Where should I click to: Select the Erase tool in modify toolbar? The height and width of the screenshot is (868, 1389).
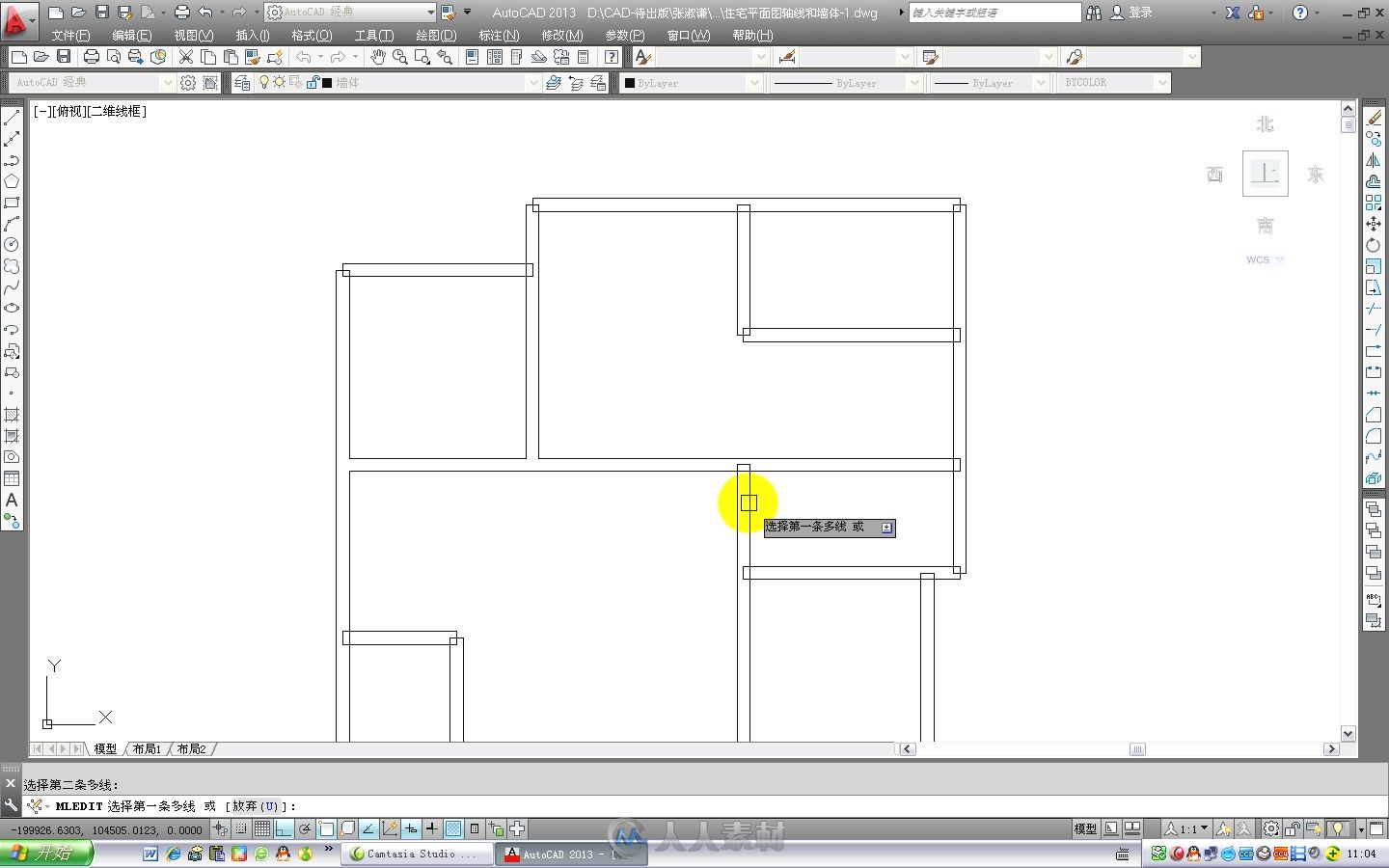click(x=1374, y=118)
